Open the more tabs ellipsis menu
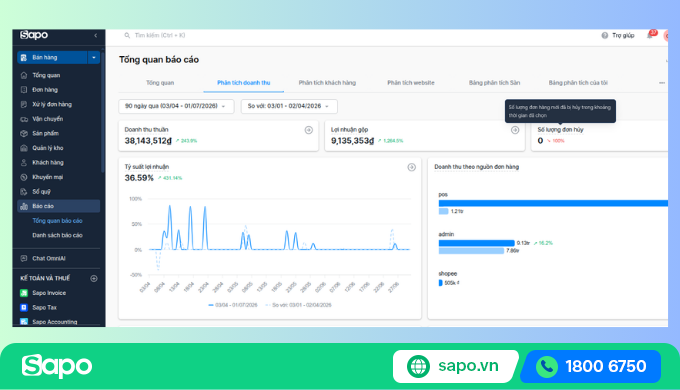The width and height of the screenshot is (680, 390). [662, 83]
